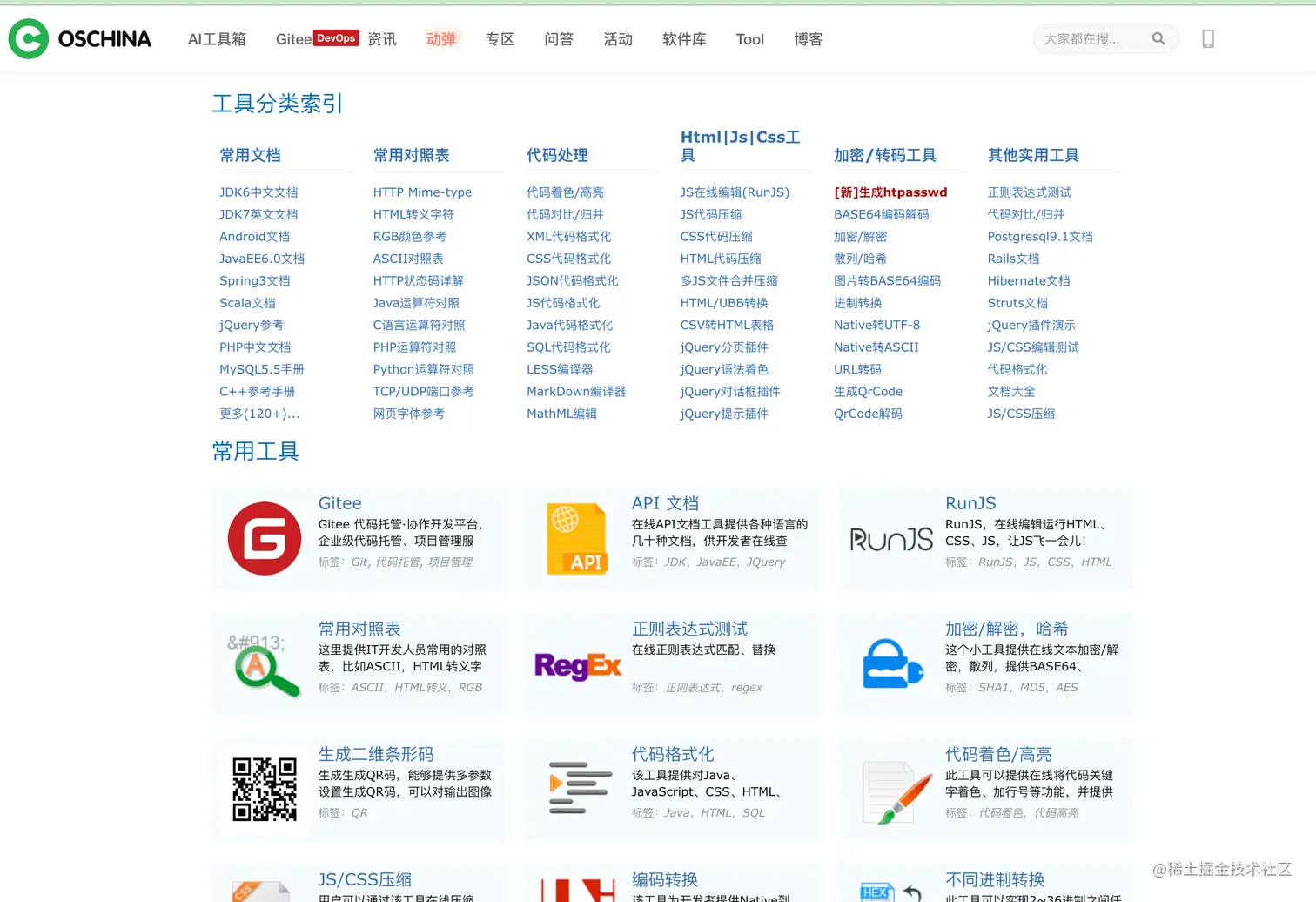Open 博客 in the navigation bar
Image resolution: width=1316 pixels, height=902 pixels.
[809, 39]
